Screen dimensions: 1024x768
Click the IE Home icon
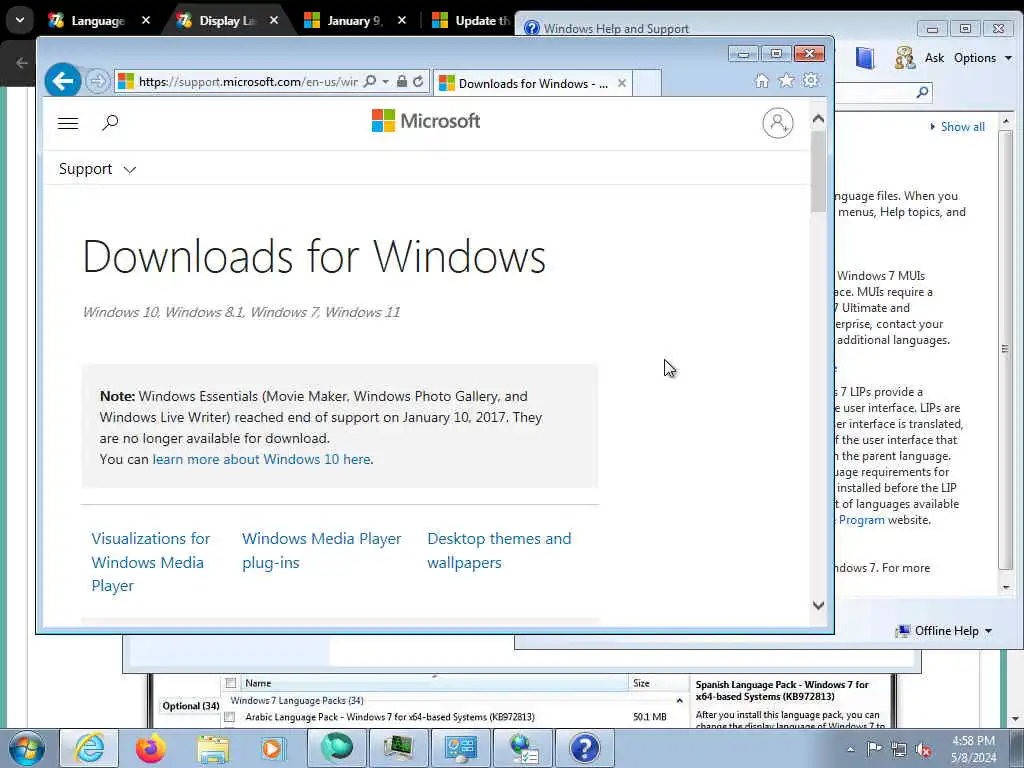761,81
